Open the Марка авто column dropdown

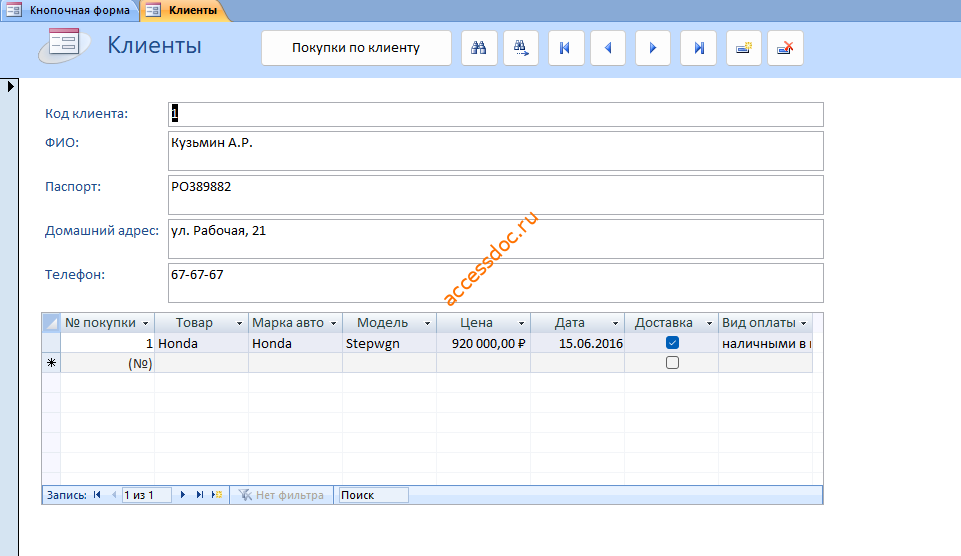[333, 323]
